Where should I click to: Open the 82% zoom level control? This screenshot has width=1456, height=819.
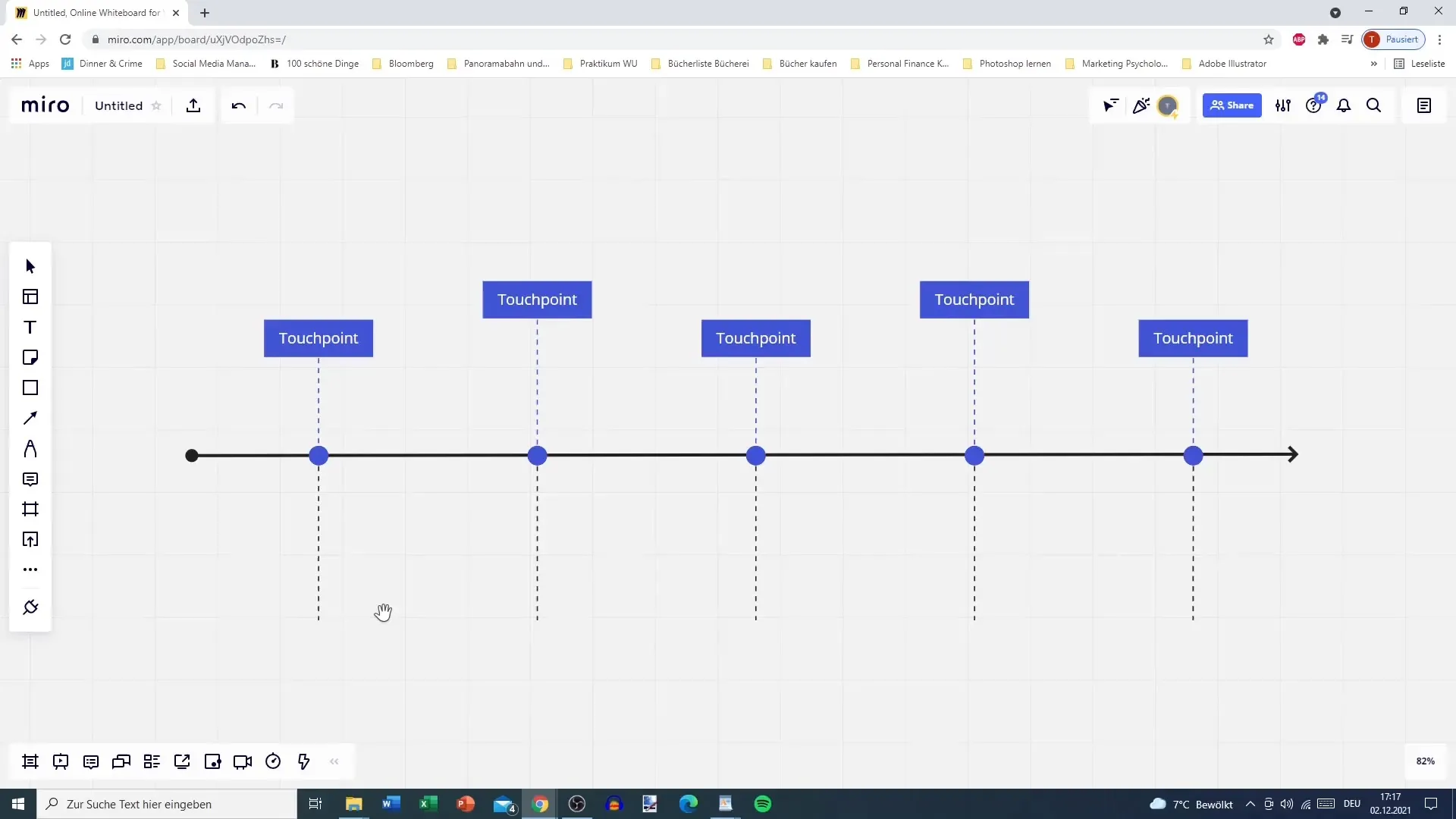[x=1426, y=761]
